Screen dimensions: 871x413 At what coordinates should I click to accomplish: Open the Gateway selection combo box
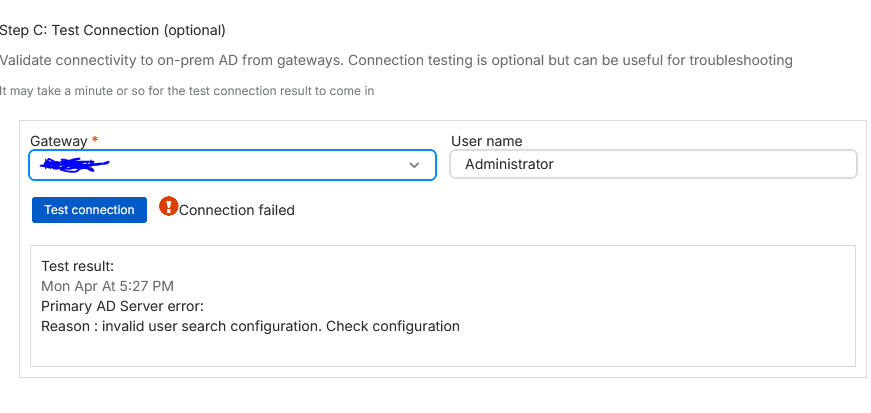tap(232, 165)
